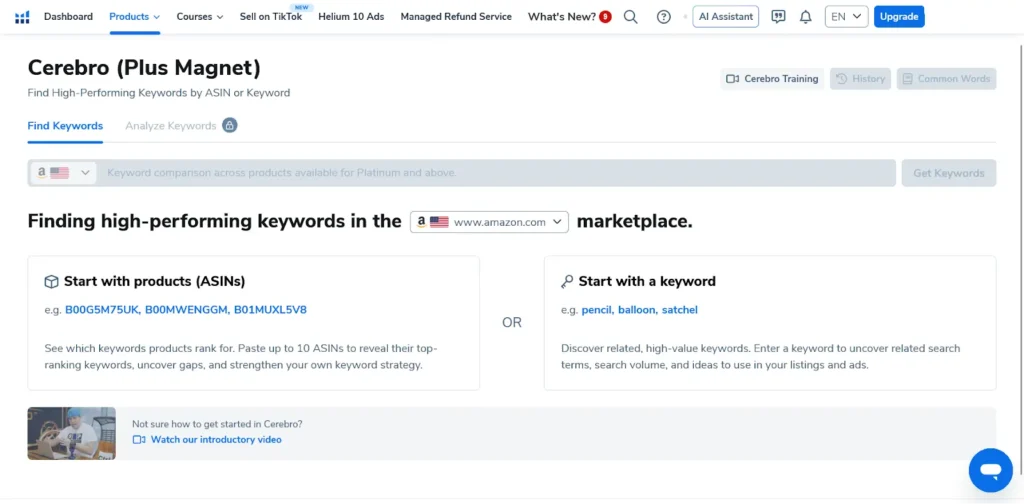Viewport: 1024px width, 504px height.
Task: Go to Dashboard
Action: pos(69,17)
